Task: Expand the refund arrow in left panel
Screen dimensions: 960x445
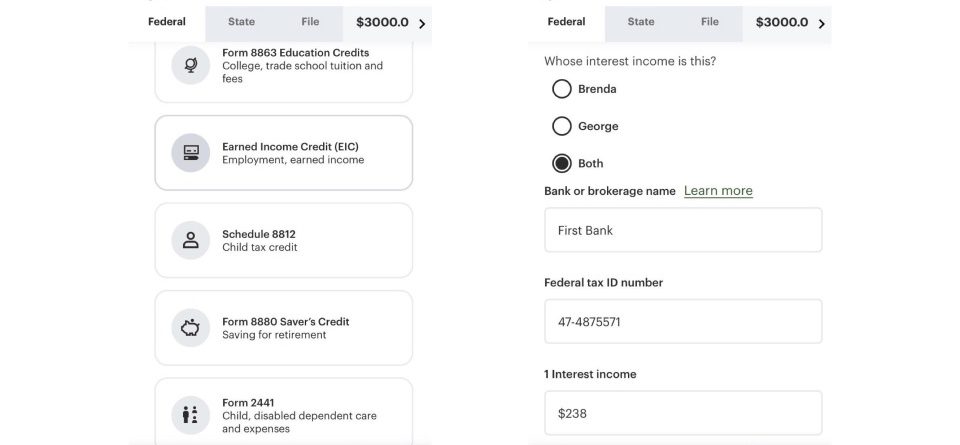Action: 422,23
